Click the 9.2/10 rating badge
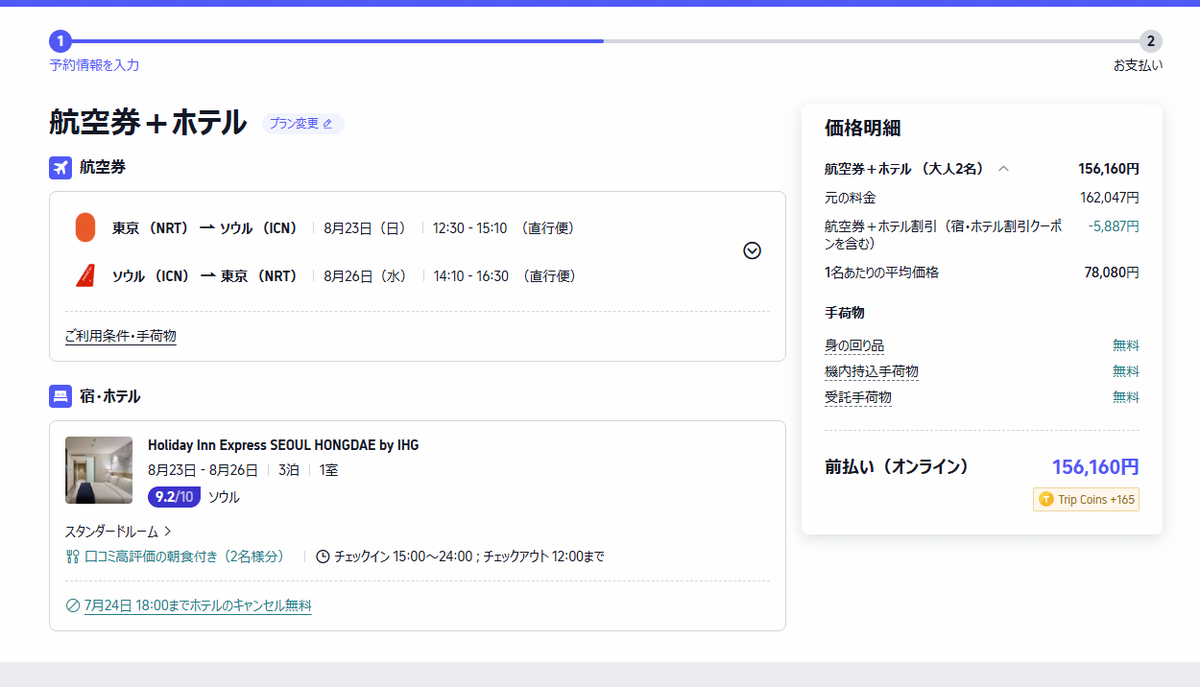The height and width of the screenshot is (687, 1200). coord(175,497)
